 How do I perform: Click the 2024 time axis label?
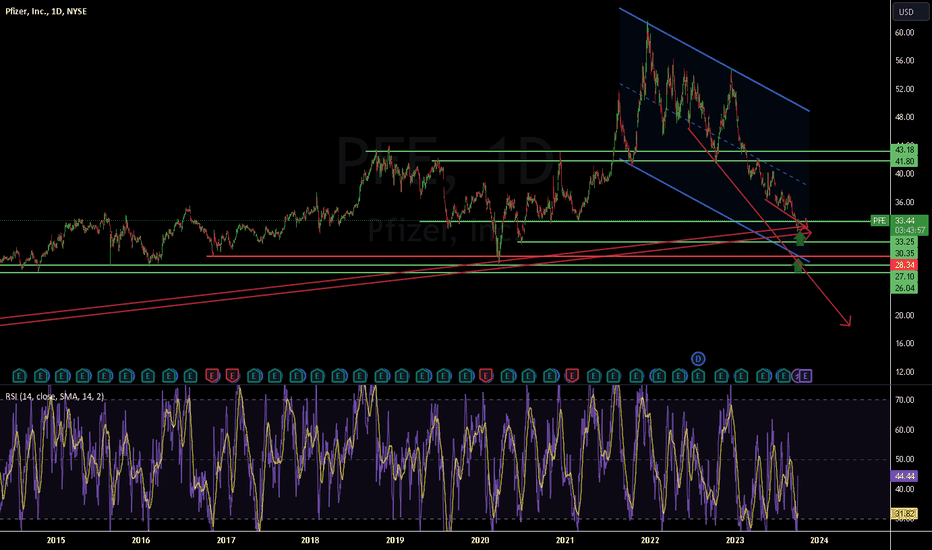(x=819, y=540)
